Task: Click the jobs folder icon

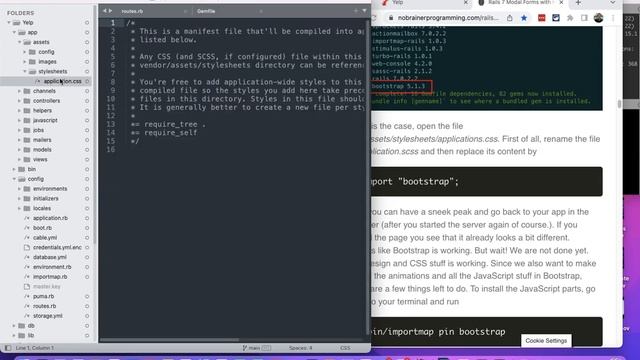Action: click(x=27, y=130)
